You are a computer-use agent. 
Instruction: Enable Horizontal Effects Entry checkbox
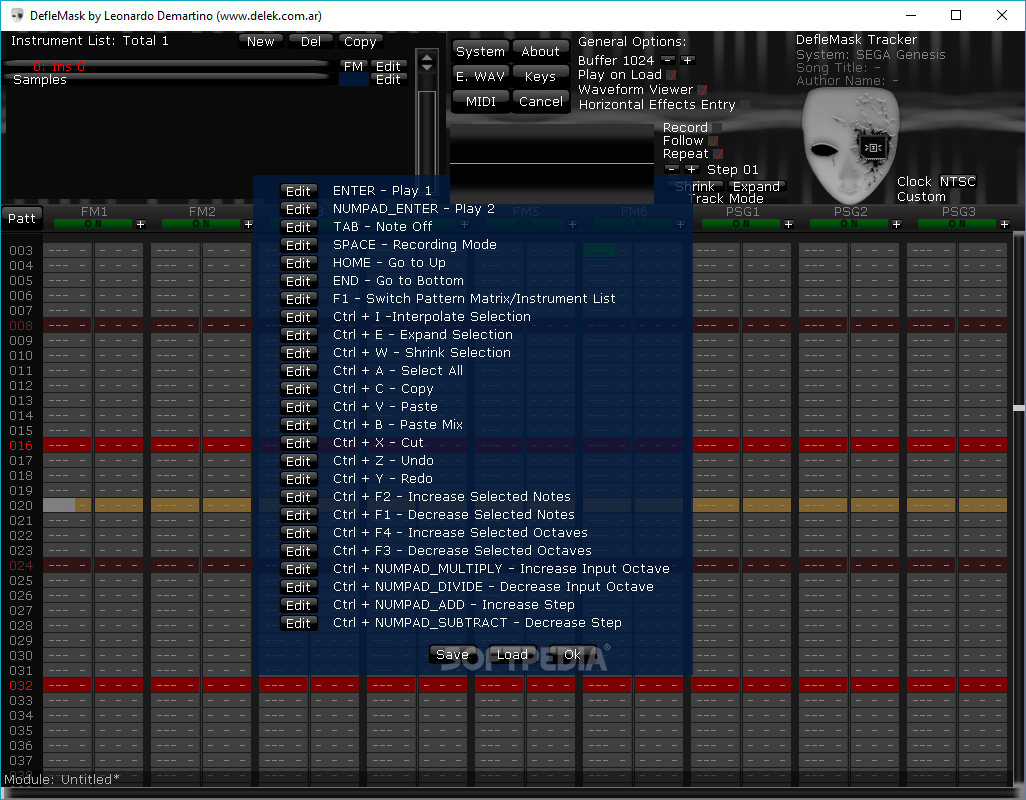pyautogui.click(x=744, y=105)
